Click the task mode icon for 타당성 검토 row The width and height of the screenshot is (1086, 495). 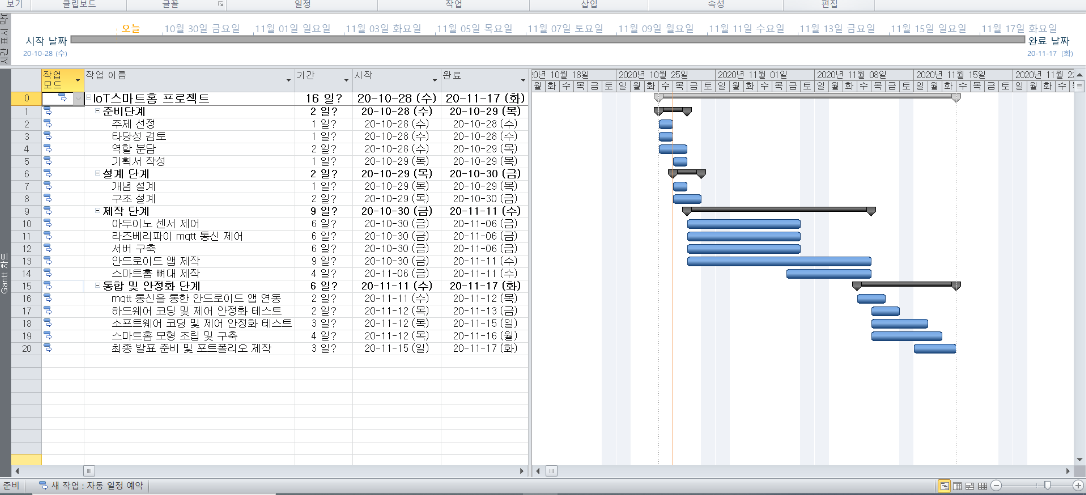48,136
